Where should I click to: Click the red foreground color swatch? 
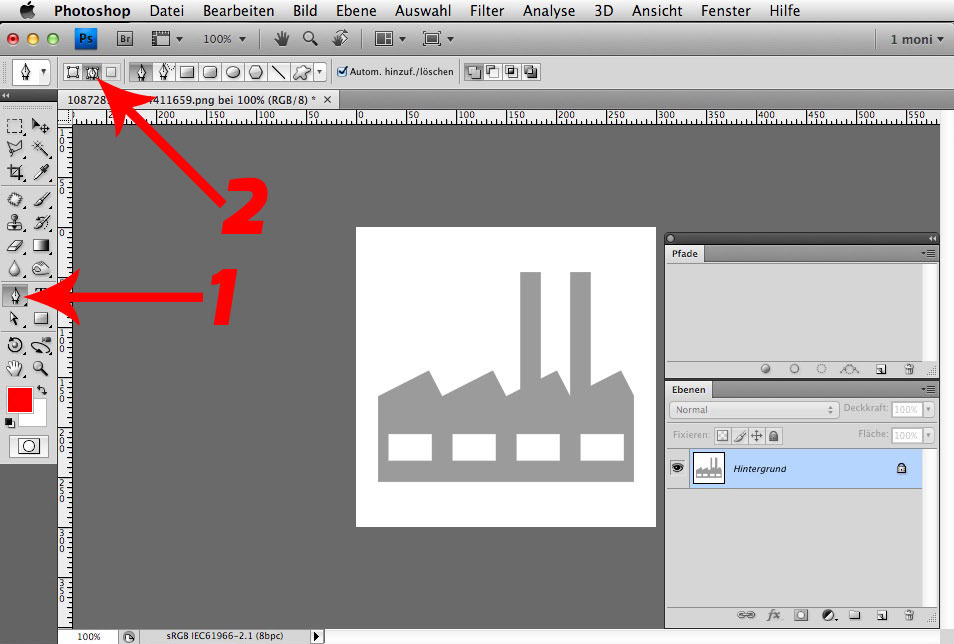[18, 399]
